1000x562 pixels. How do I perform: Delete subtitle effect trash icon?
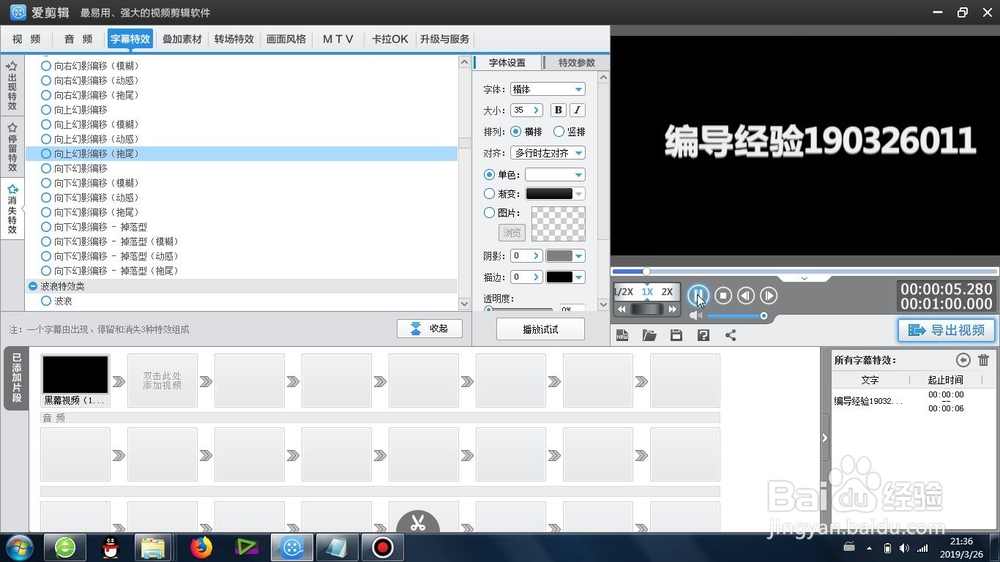[983, 360]
